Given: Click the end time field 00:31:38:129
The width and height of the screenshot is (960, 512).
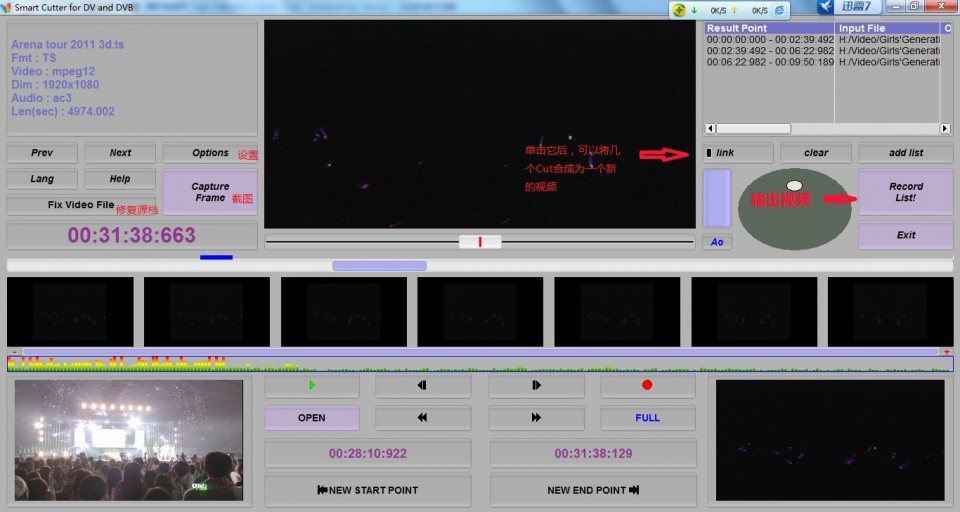Looking at the screenshot, I should tap(593, 454).
